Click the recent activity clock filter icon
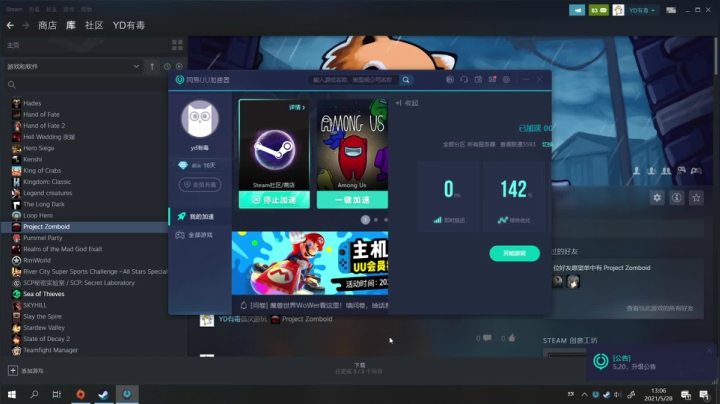Image resolution: width=720 pixels, height=404 pixels. [167, 67]
